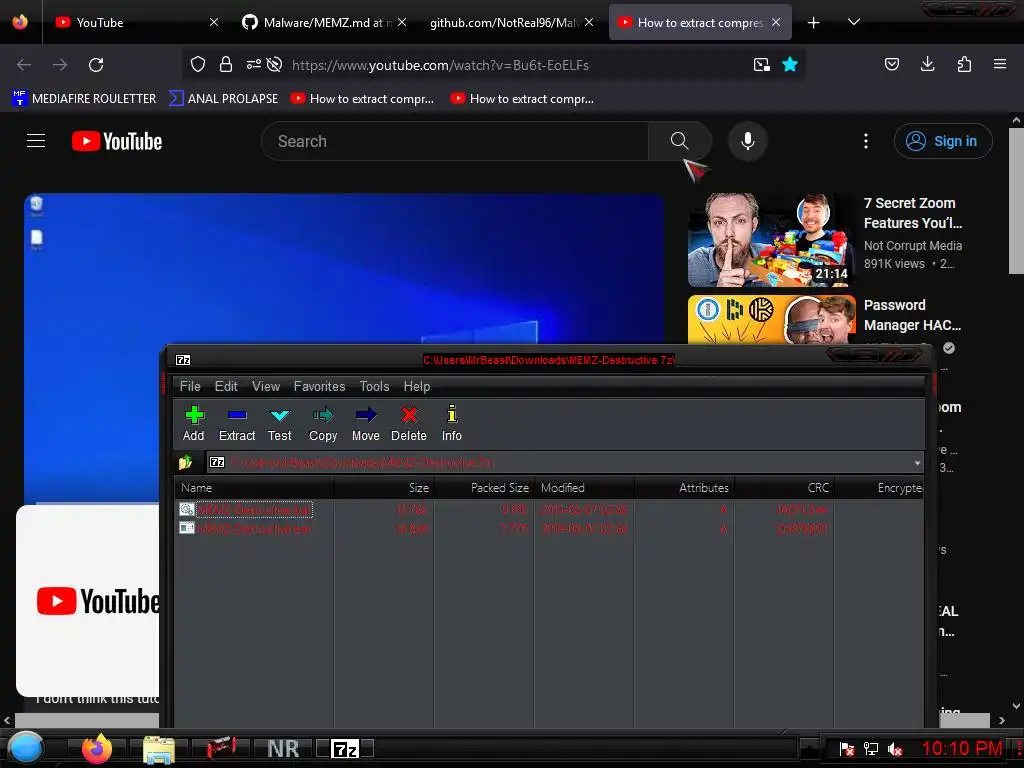Screen dimensions: 1024x768
Task: Click the Delete icon in 7-Zip toolbar
Action: (409, 415)
